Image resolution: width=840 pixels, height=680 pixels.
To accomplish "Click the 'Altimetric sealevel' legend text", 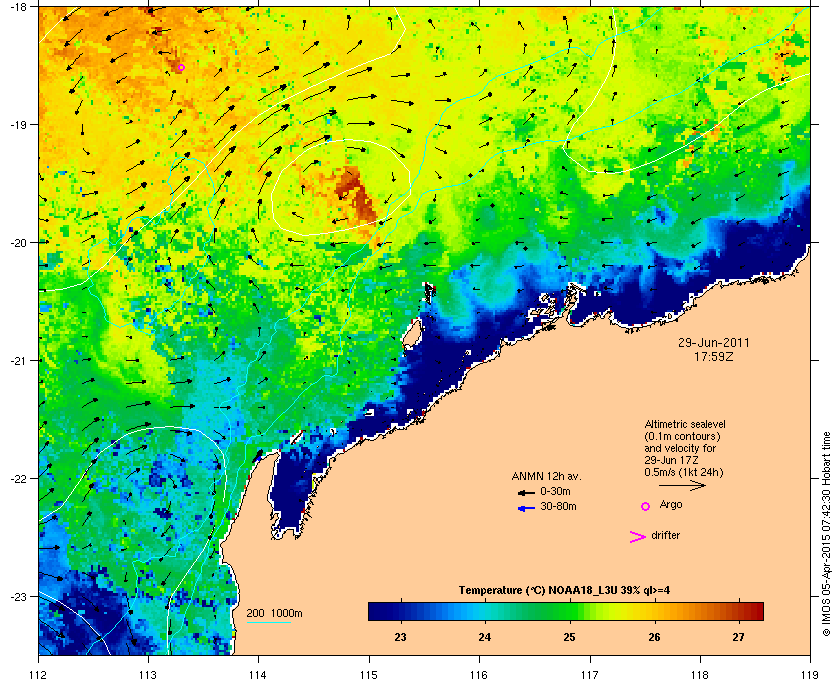I will pos(685,424).
